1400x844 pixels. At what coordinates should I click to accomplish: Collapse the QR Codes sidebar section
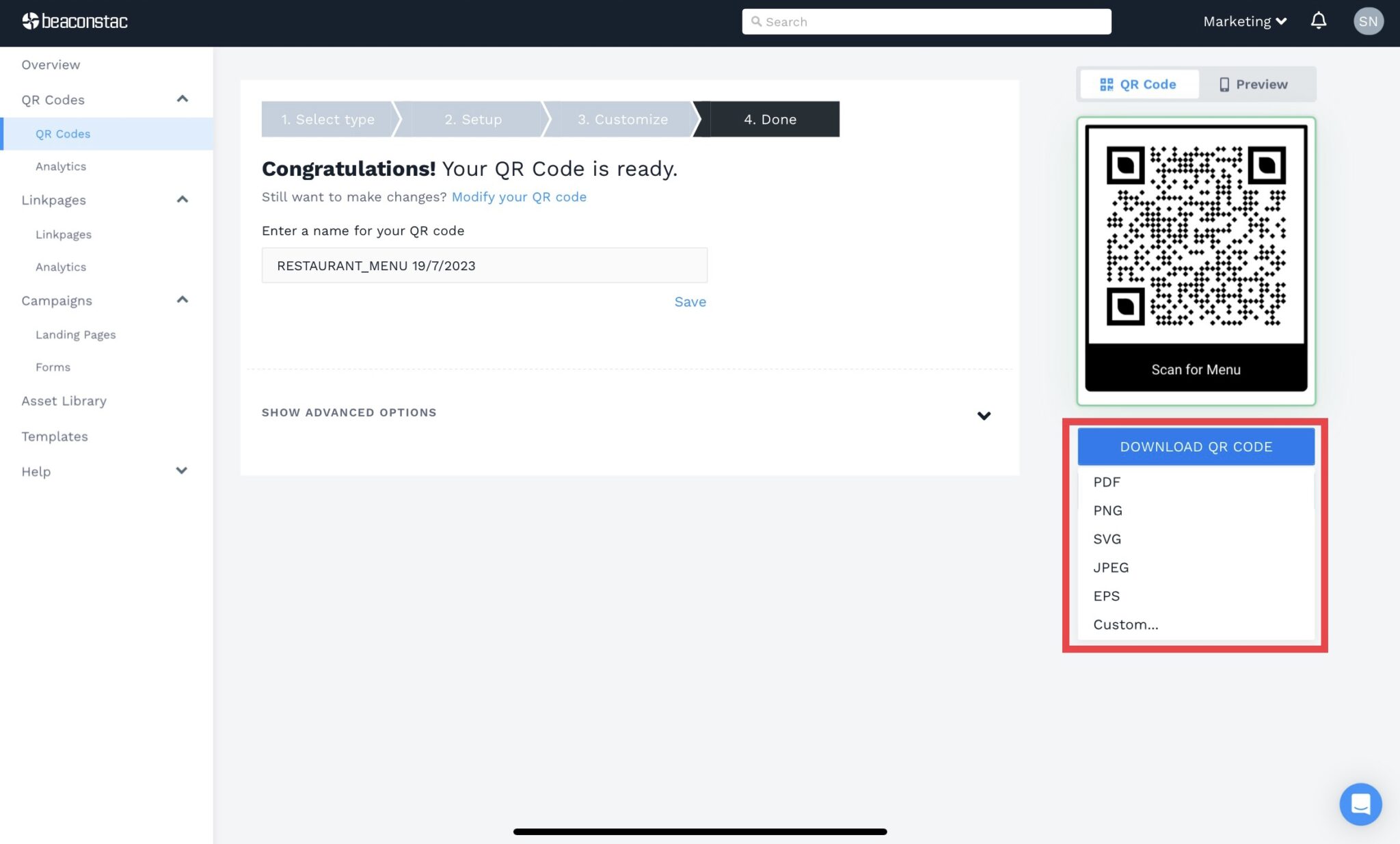pyautogui.click(x=182, y=98)
